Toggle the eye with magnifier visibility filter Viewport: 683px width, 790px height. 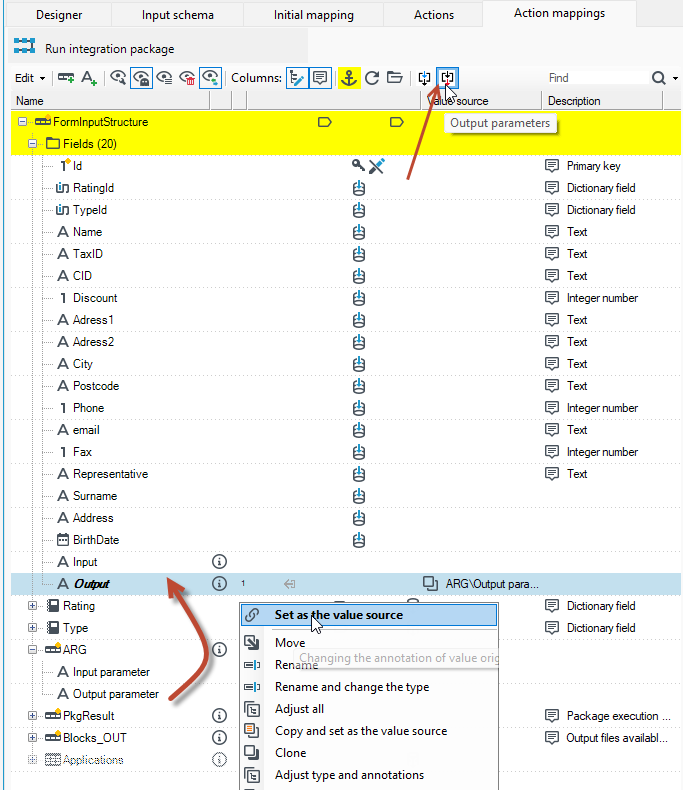[x=118, y=78]
